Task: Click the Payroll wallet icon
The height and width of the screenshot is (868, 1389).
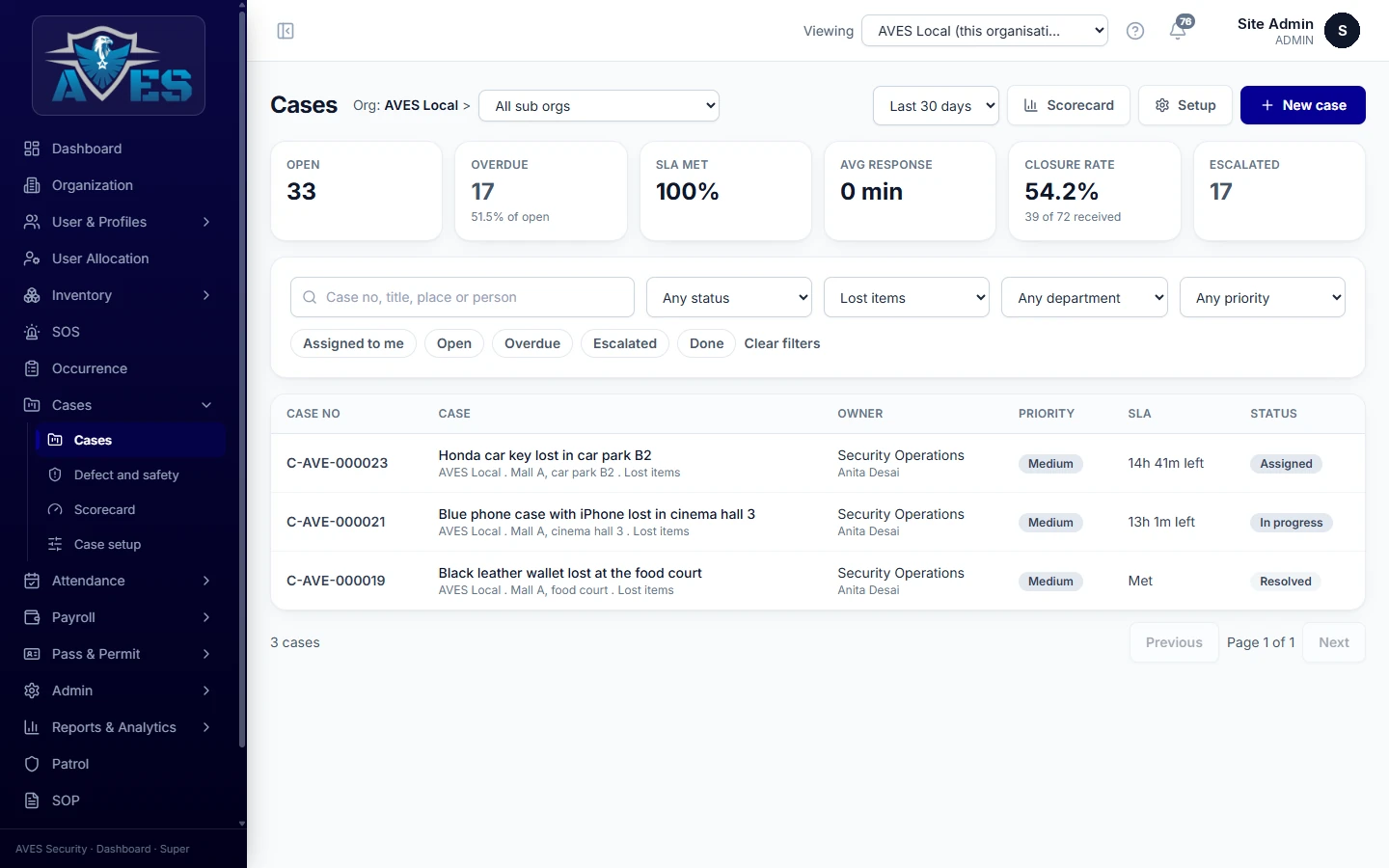Action: 32,617
